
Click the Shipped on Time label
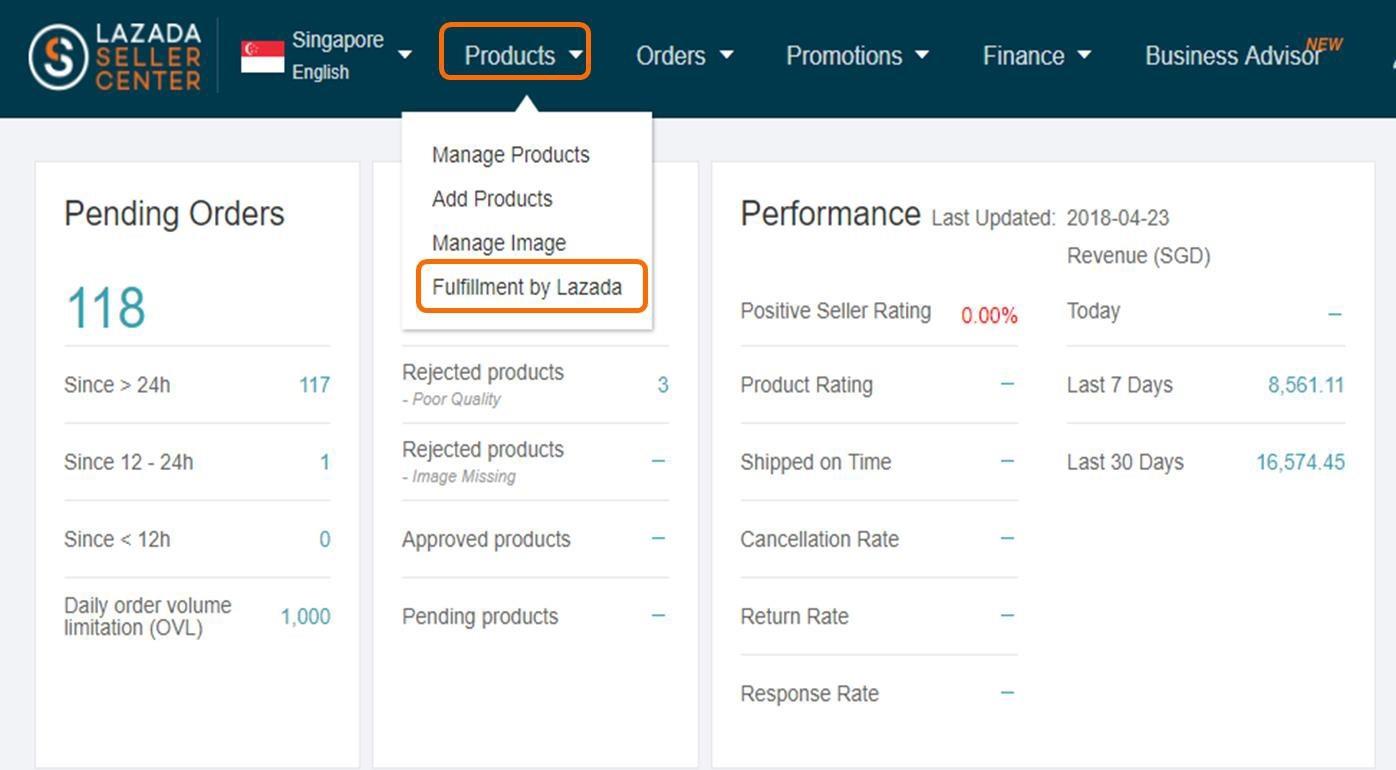click(x=816, y=462)
